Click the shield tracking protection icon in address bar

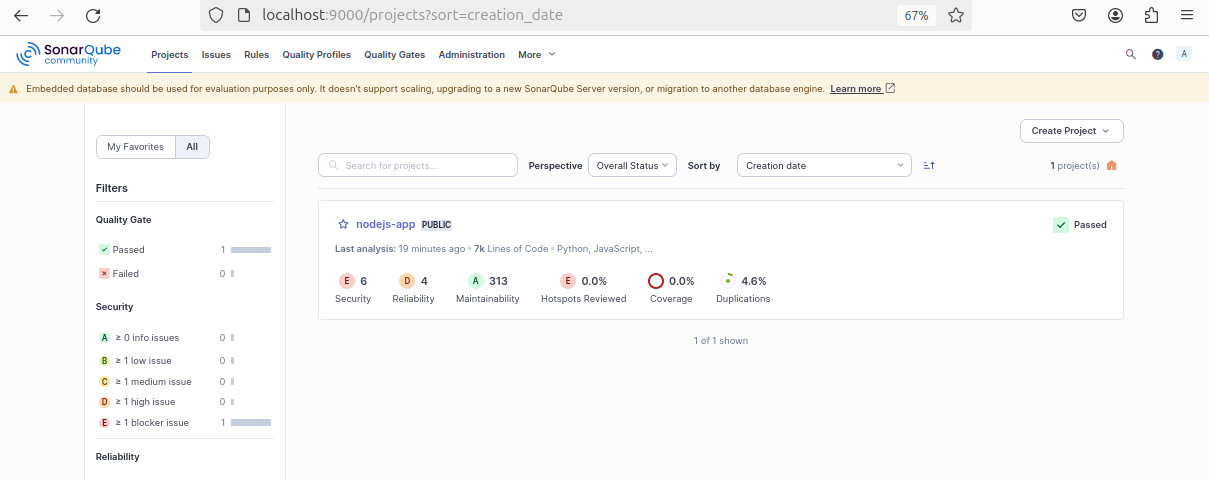[215, 15]
